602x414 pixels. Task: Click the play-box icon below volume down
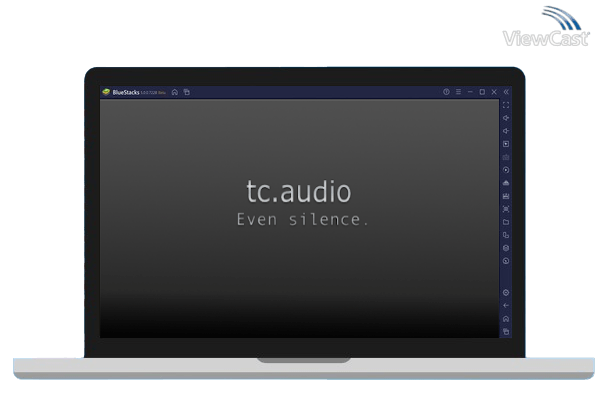[x=506, y=144]
